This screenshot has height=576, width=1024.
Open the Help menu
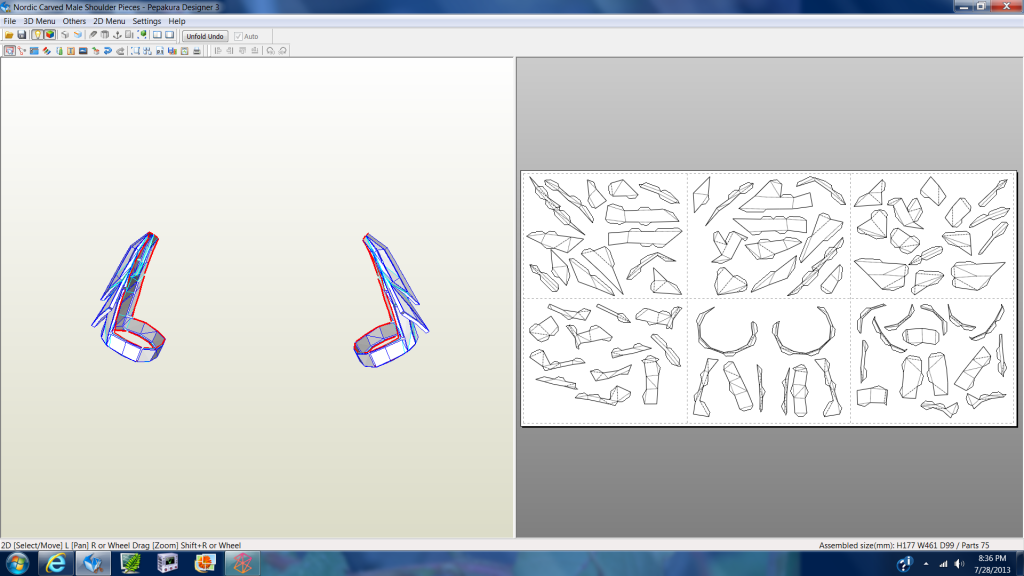tap(177, 21)
